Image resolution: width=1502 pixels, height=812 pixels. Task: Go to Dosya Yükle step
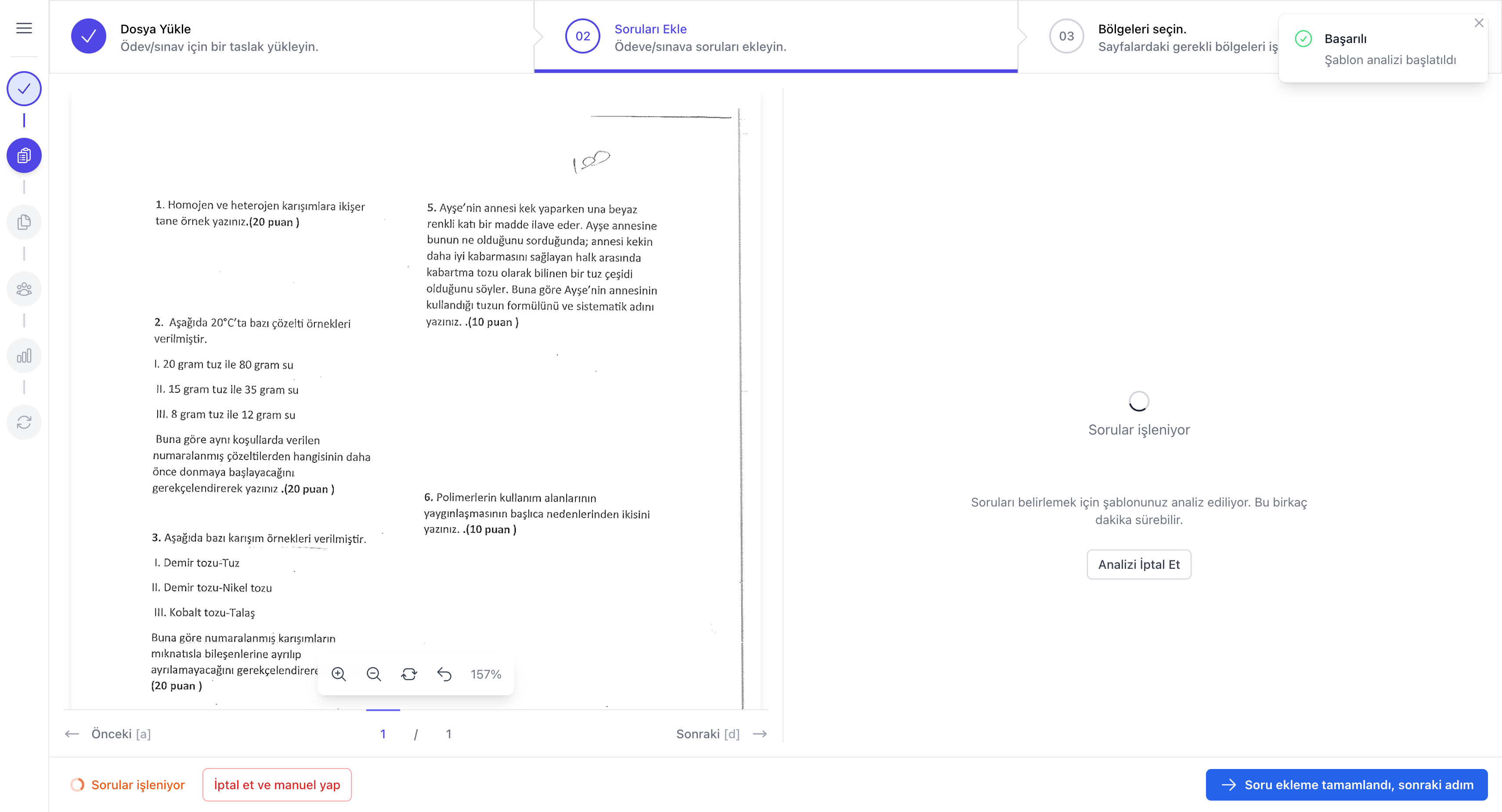click(292, 37)
